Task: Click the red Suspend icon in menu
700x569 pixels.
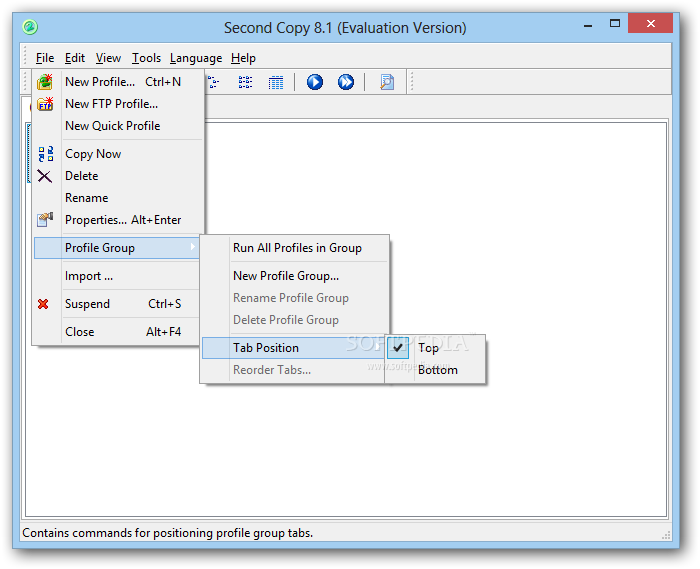Action: pyautogui.click(x=43, y=304)
